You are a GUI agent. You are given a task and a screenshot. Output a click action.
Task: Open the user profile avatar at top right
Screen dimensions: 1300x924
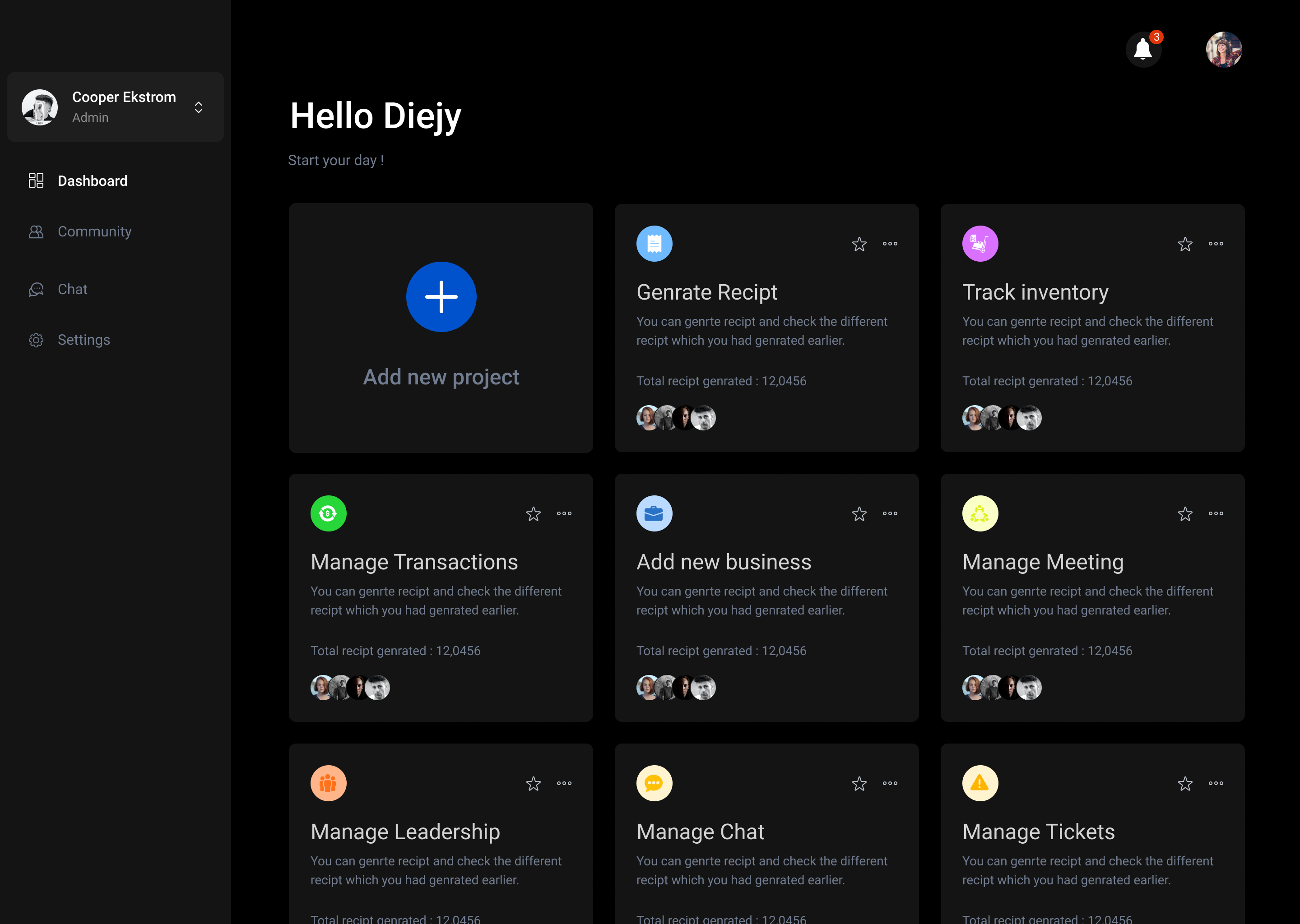(x=1224, y=50)
